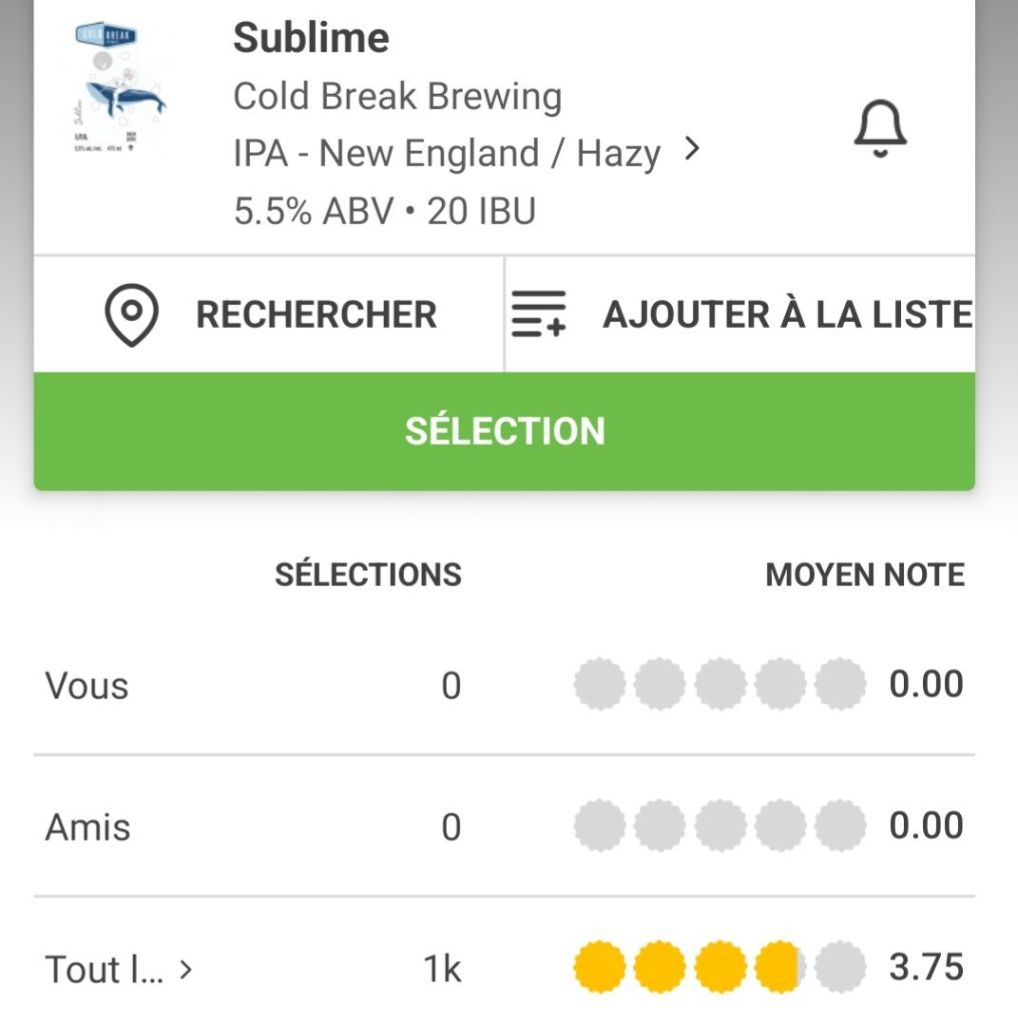Expand the 'Tout l…' row chevron
The height and width of the screenshot is (1023, 1018).
tap(186, 968)
